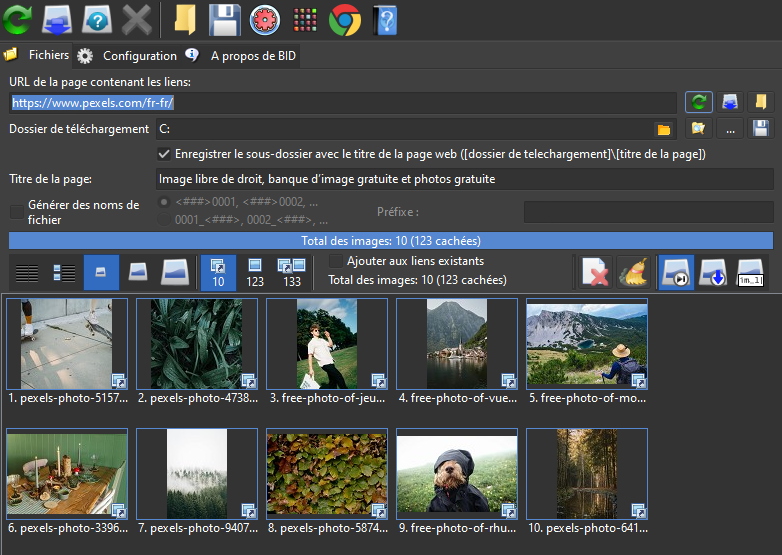This screenshot has height=555, width=782.
Task: Show the 123 hidden images filter
Action: [x=255, y=273]
